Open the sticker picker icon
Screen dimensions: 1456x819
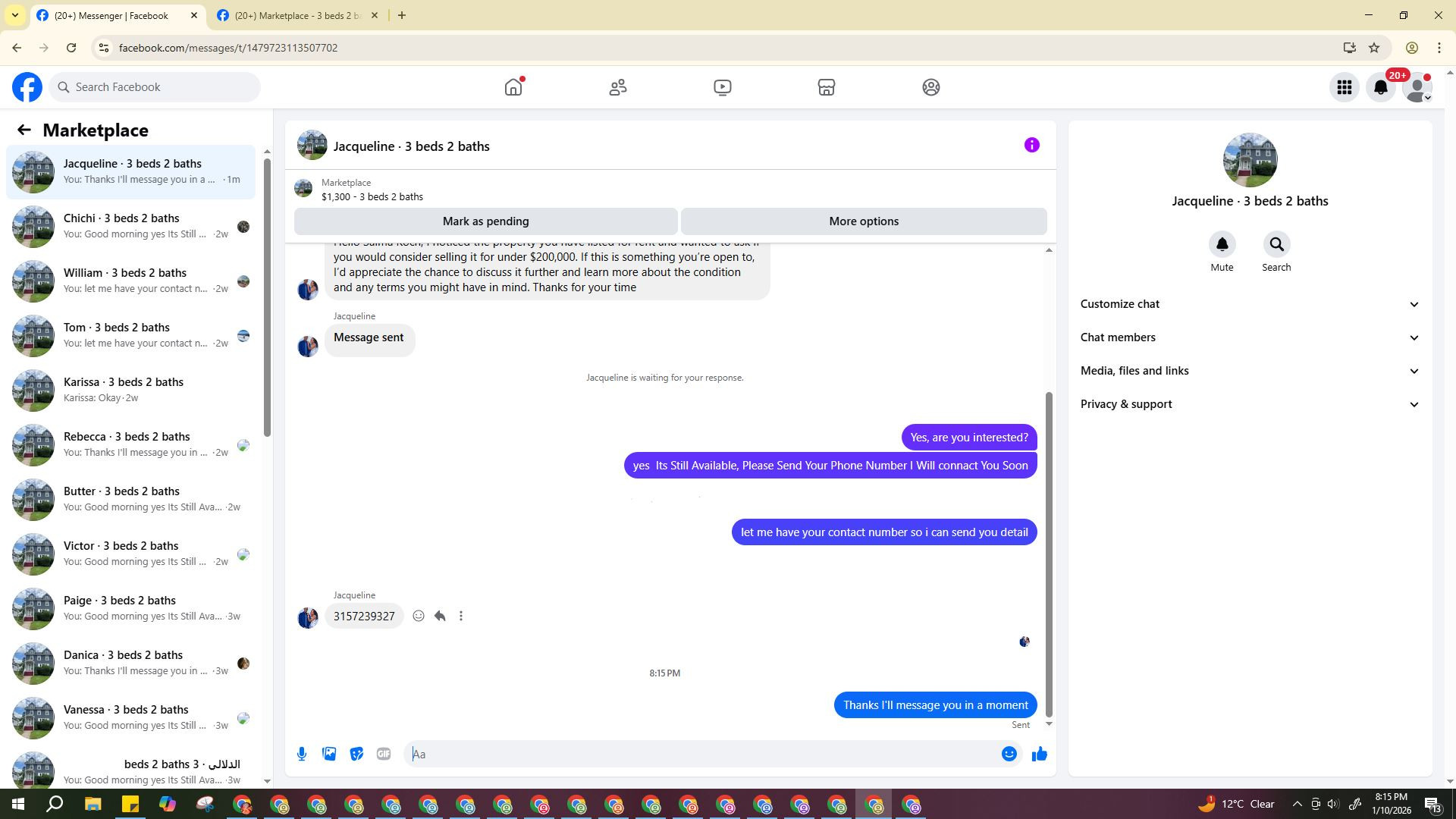[356, 754]
